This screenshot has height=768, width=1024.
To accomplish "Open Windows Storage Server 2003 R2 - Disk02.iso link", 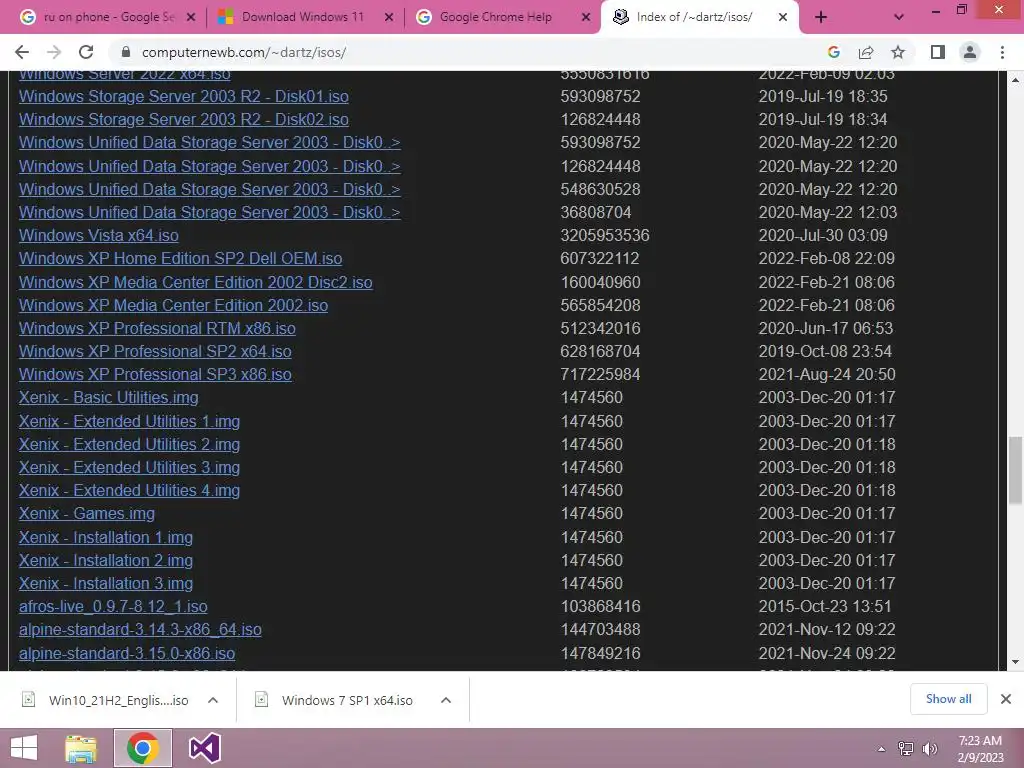I will pyautogui.click(x=184, y=120).
